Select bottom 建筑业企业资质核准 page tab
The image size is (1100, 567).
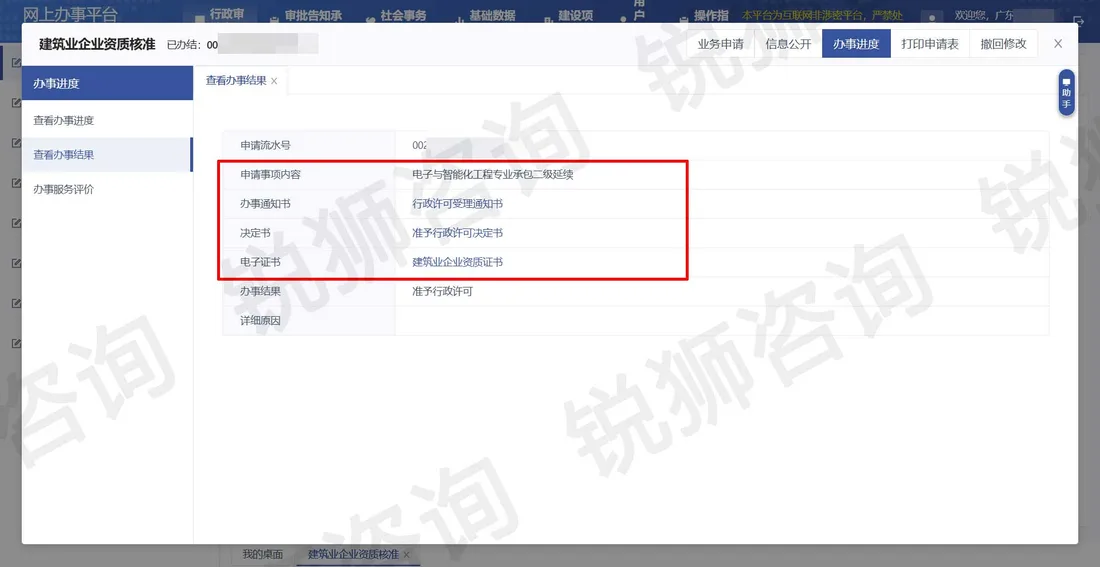(353, 554)
